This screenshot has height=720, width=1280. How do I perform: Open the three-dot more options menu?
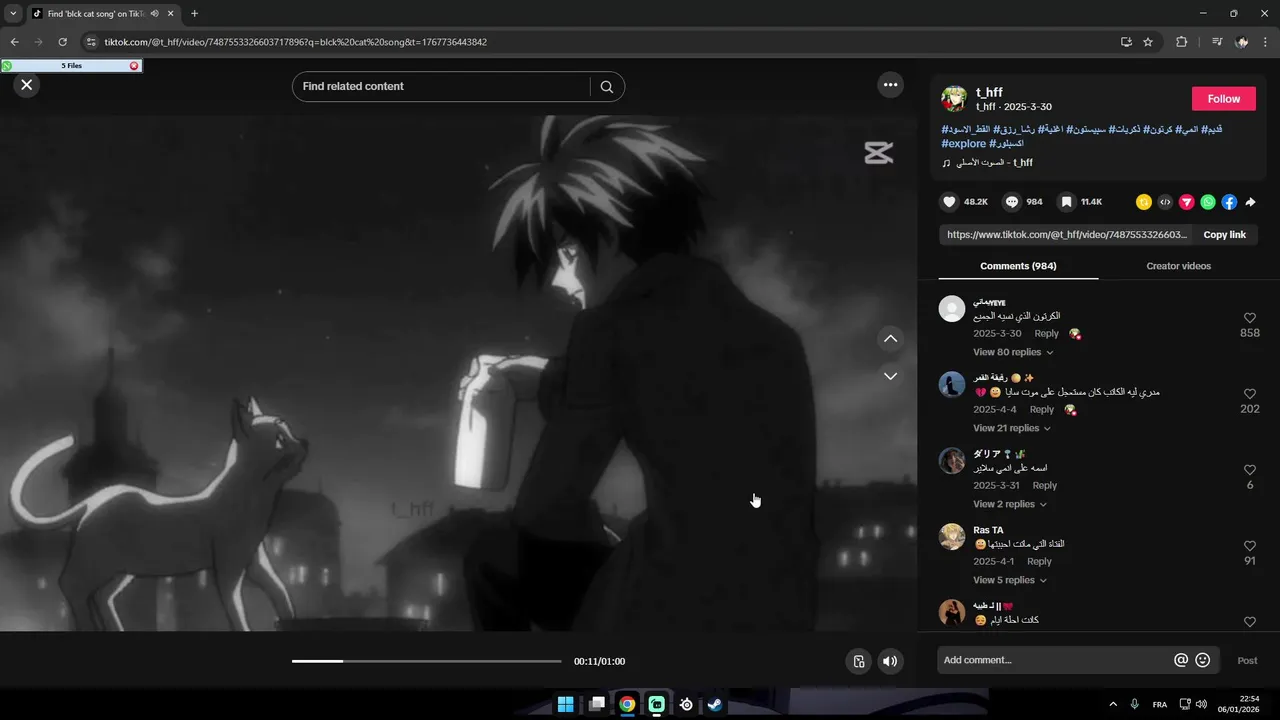point(890,85)
